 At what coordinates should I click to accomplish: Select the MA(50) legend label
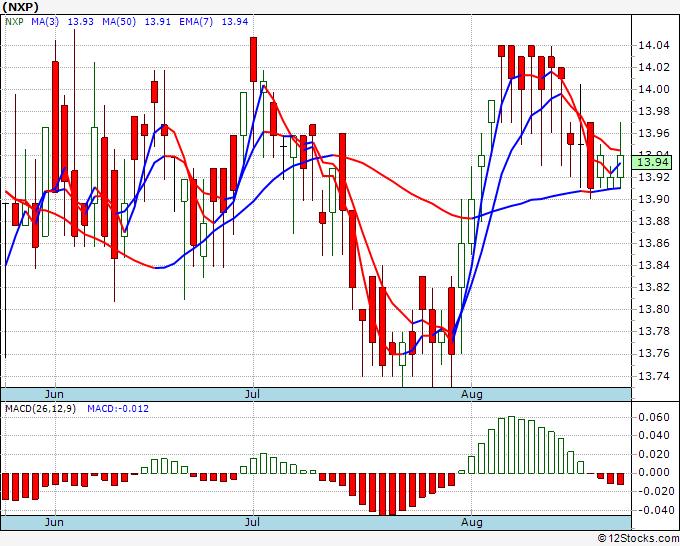coord(119,21)
